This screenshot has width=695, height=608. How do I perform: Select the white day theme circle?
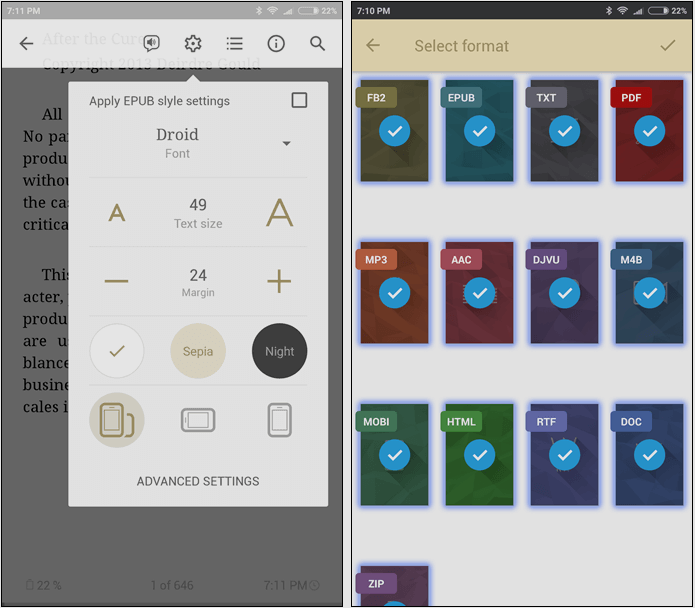pos(117,351)
